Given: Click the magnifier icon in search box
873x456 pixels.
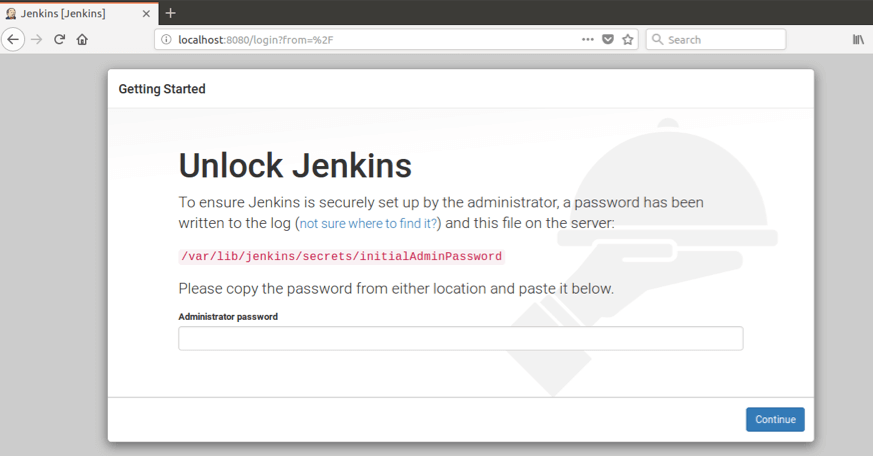Looking at the screenshot, I should coord(657,39).
